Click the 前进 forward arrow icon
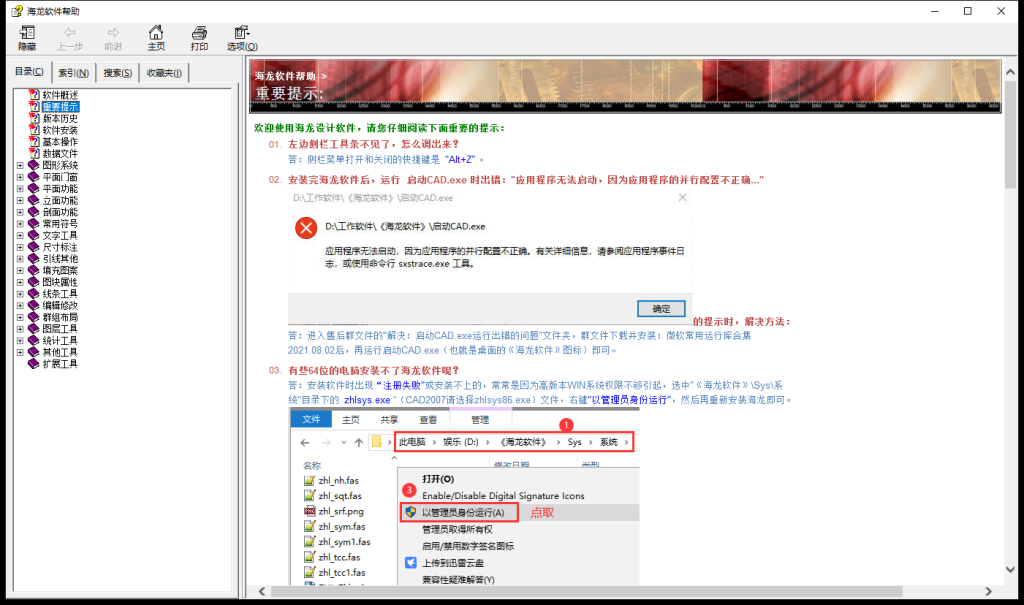This screenshot has height=605, width=1024. 113,33
